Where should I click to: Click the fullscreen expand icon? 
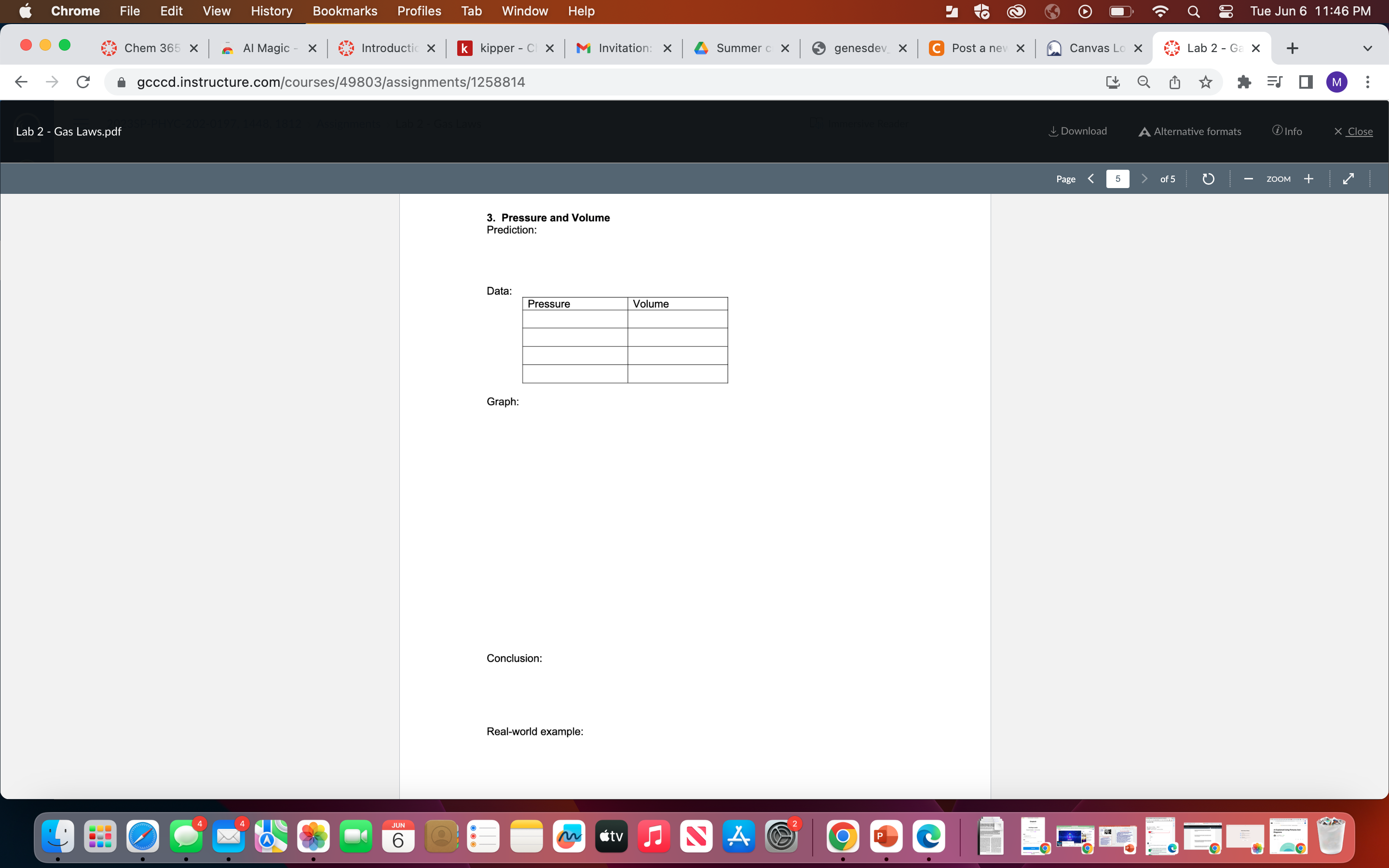(x=1348, y=179)
